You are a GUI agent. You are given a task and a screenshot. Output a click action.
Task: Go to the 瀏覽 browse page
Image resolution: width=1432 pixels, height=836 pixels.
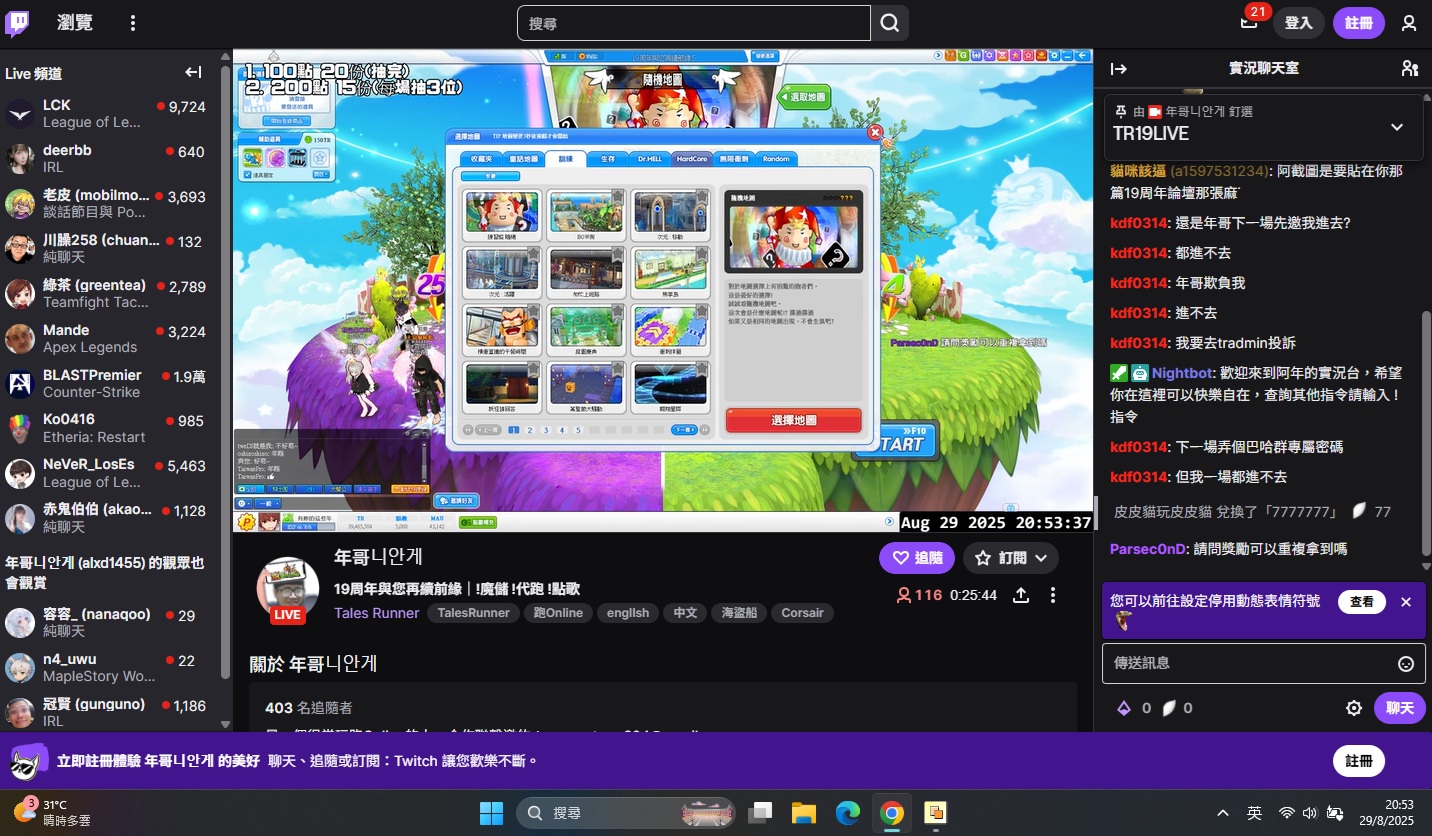click(75, 23)
